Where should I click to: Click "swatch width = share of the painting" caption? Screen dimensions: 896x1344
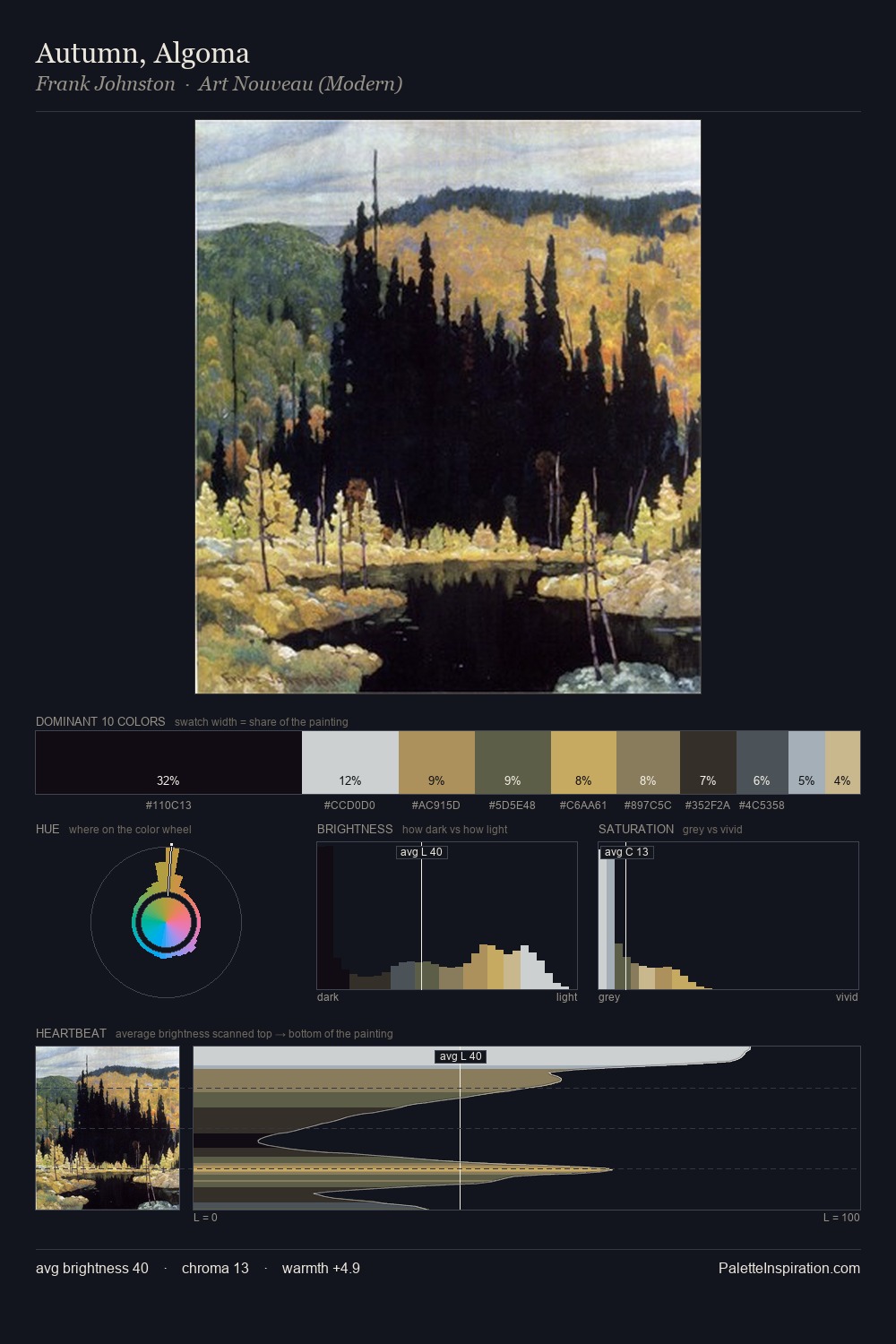262,722
